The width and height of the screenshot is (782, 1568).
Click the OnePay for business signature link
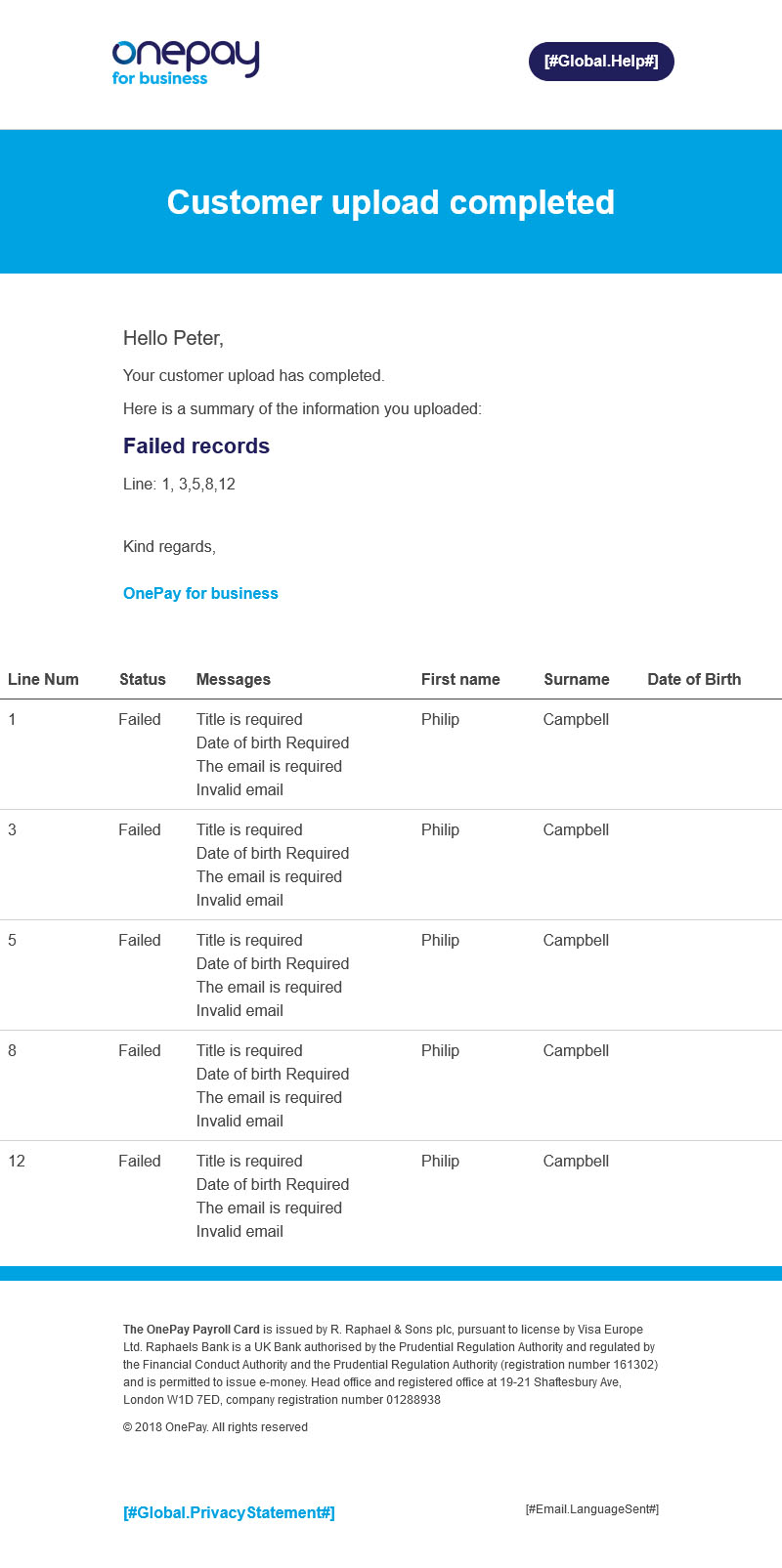pos(200,593)
